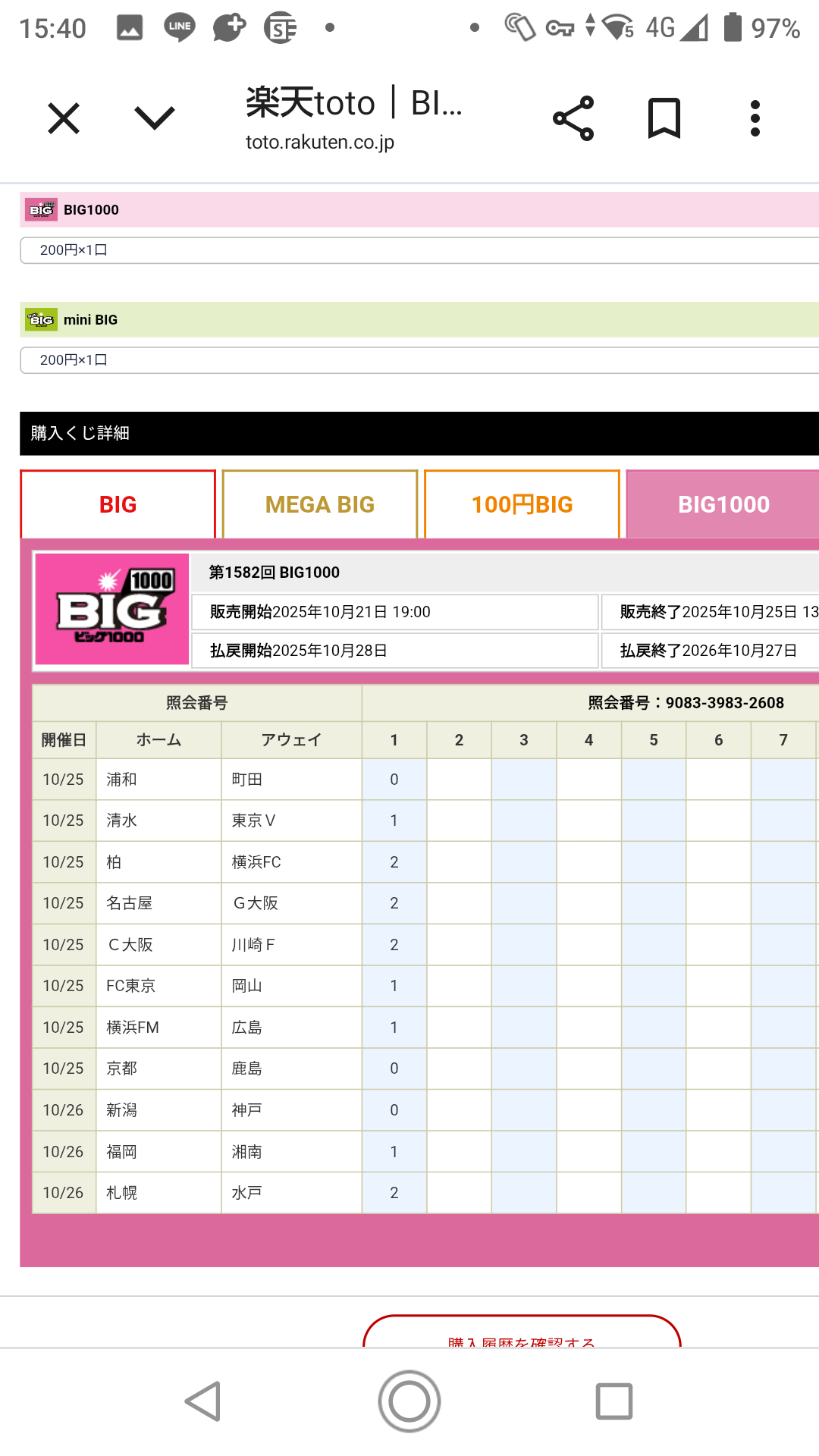Viewport: 819px width, 1456px height.
Task: Open Android recent apps button
Action: point(613,1401)
